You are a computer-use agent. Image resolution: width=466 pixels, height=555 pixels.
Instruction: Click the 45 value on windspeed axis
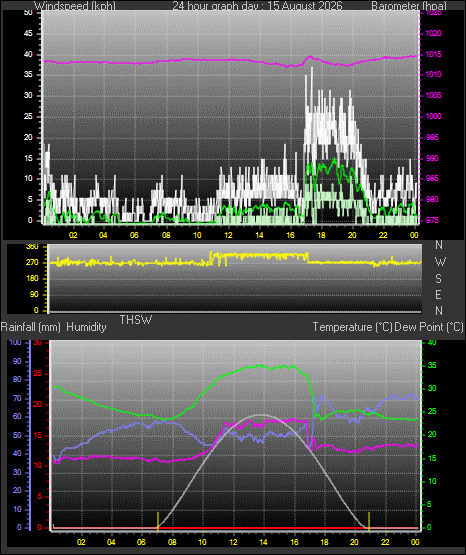click(x=28, y=34)
